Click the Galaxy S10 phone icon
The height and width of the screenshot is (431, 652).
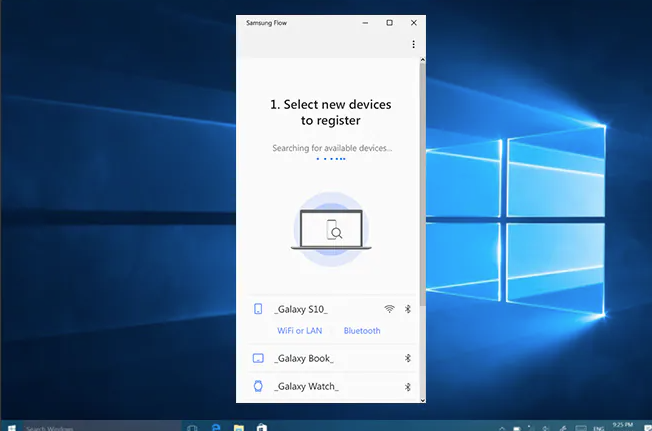(258, 309)
